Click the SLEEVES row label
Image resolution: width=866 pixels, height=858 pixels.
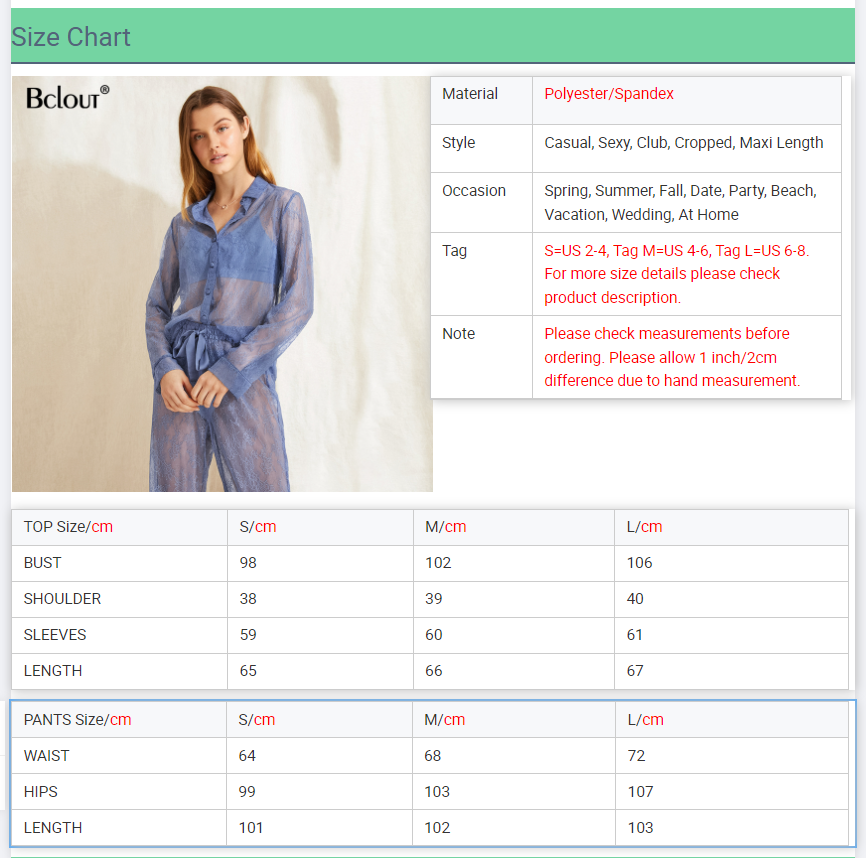click(x=55, y=635)
